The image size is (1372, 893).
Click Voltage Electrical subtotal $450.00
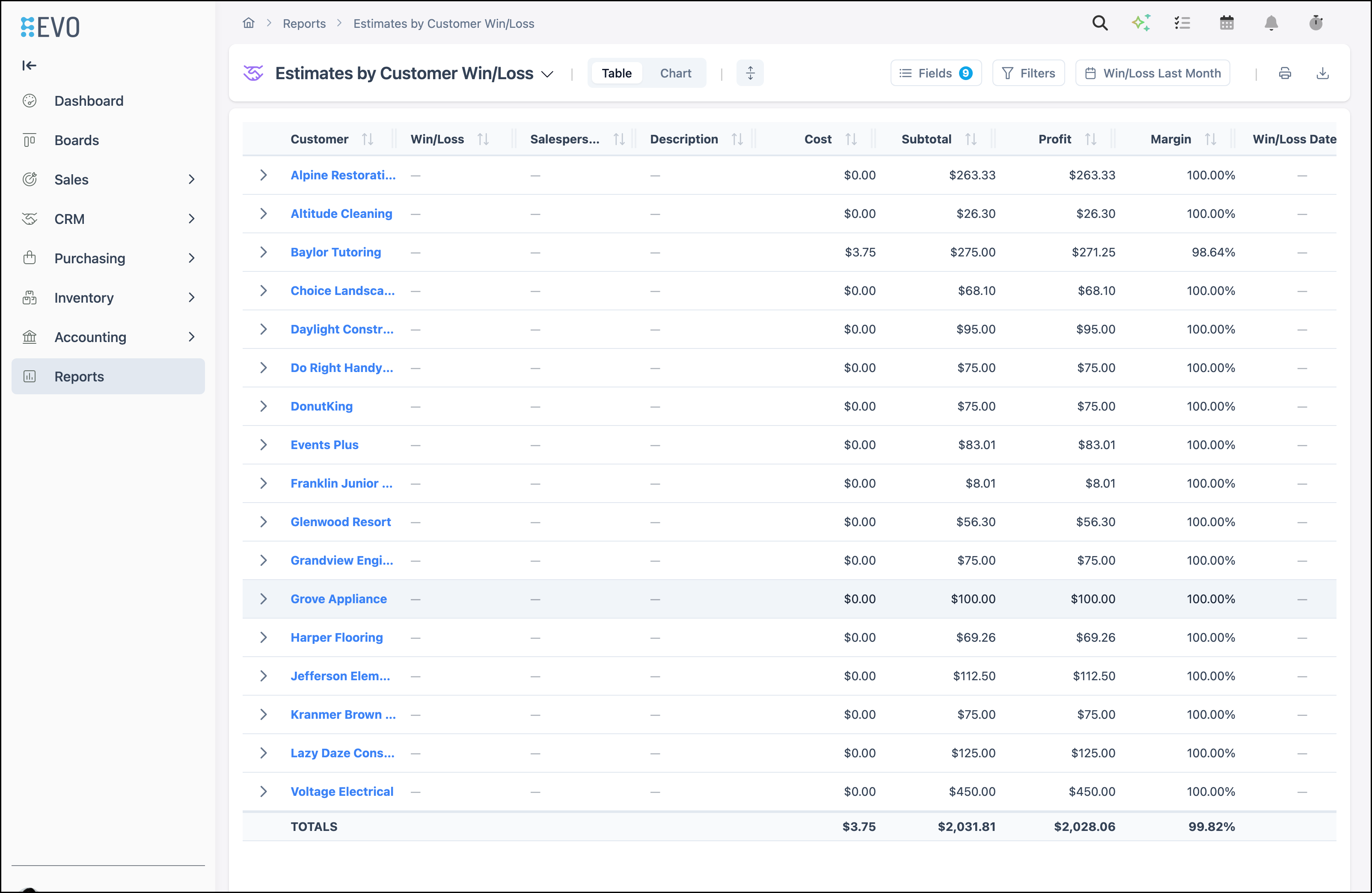[972, 792]
